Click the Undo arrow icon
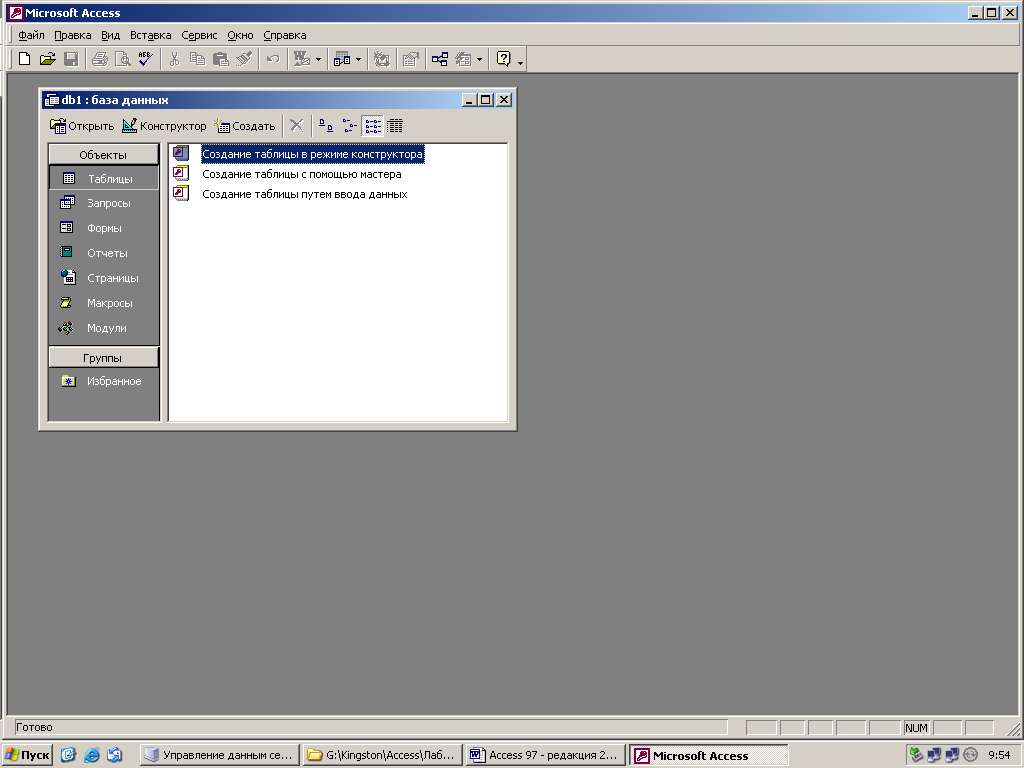Screen dimensions: 1024x768 coord(273,59)
